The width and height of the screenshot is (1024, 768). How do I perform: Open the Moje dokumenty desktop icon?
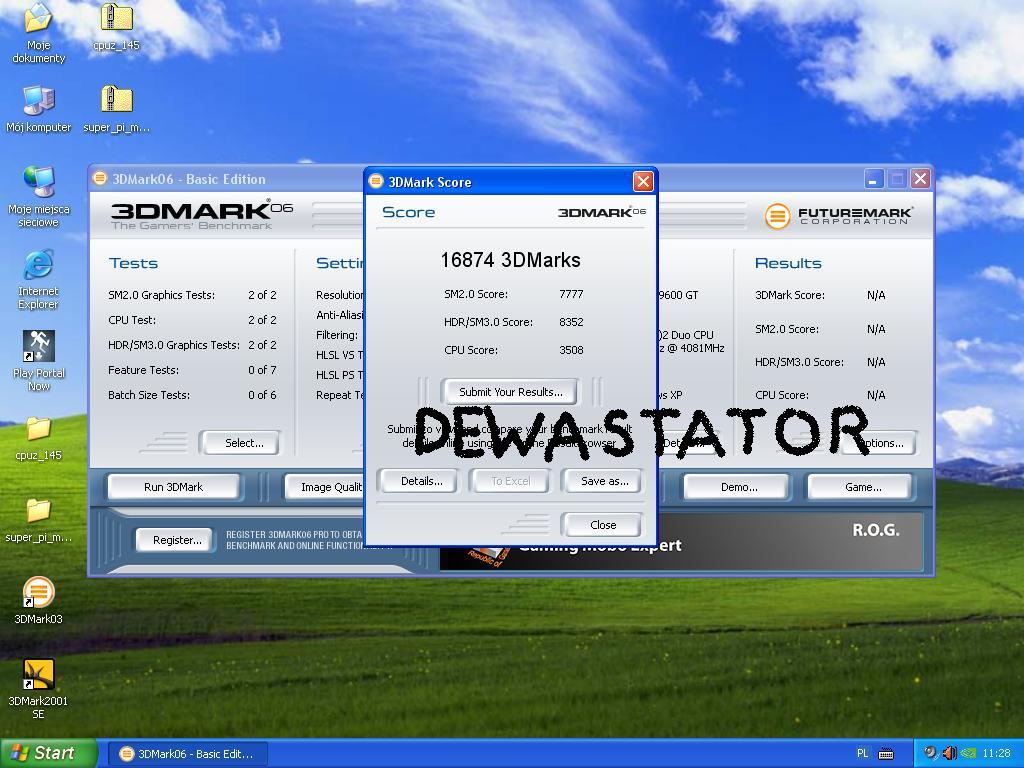(x=38, y=33)
